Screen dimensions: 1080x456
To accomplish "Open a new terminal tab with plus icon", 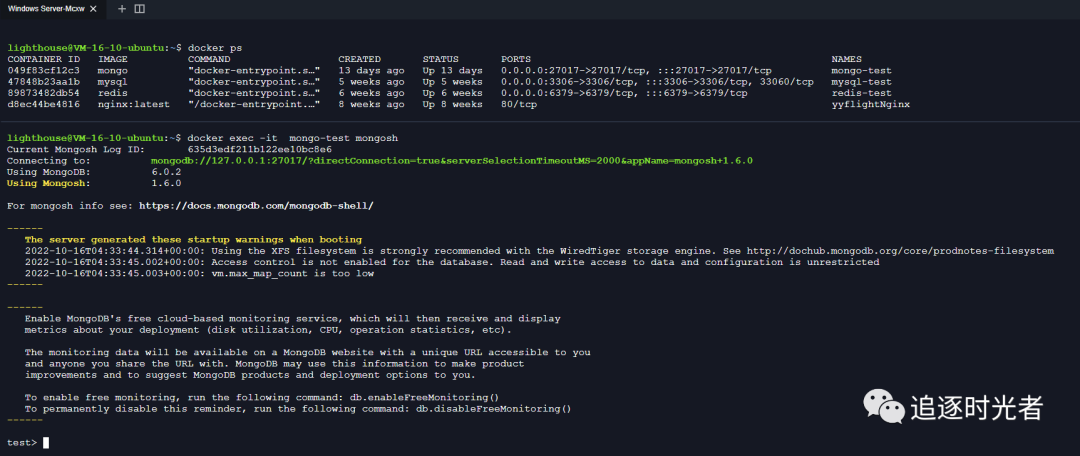I will tap(122, 9).
